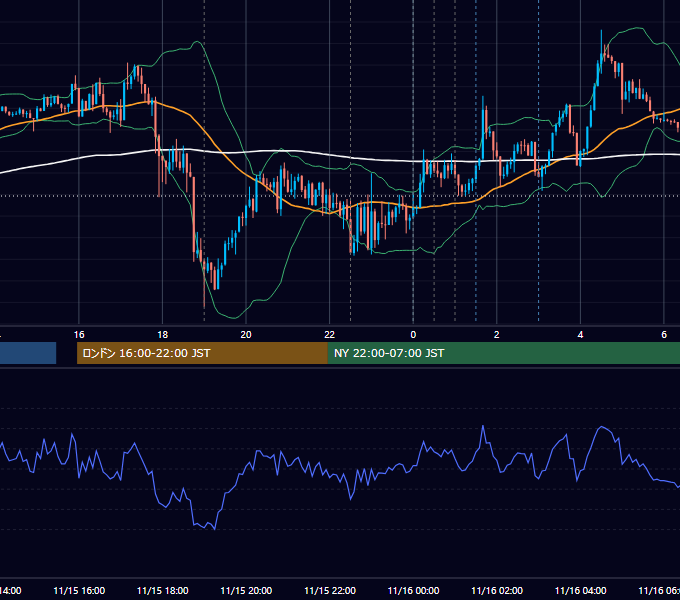The width and height of the screenshot is (680, 600).
Task: Click the 18 hour label on the time axis
Action: [x=163, y=335]
